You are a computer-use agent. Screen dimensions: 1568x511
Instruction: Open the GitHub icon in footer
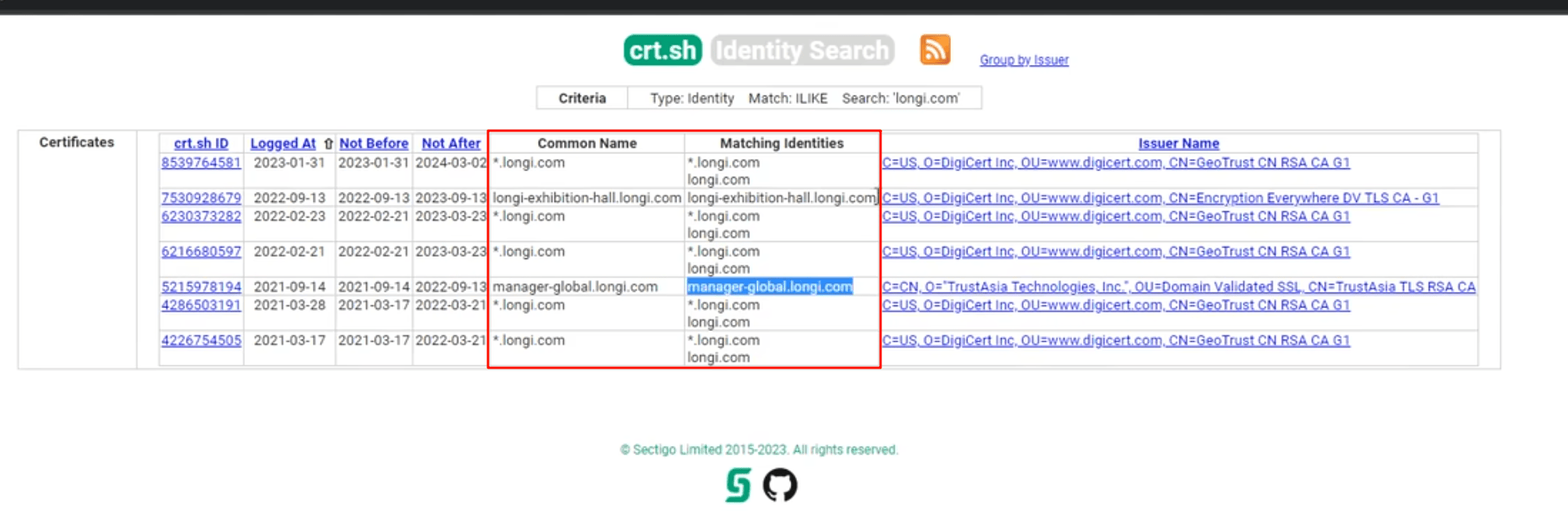click(x=780, y=485)
